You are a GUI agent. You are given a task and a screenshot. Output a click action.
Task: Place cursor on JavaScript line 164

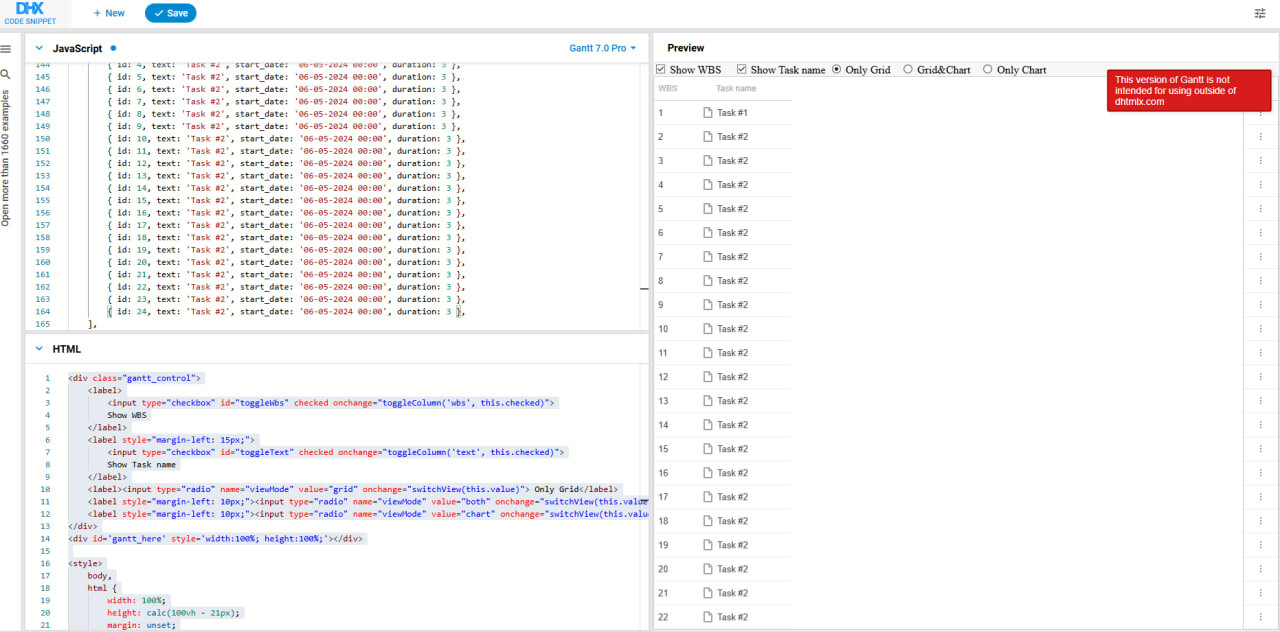[x=285, y=312]
